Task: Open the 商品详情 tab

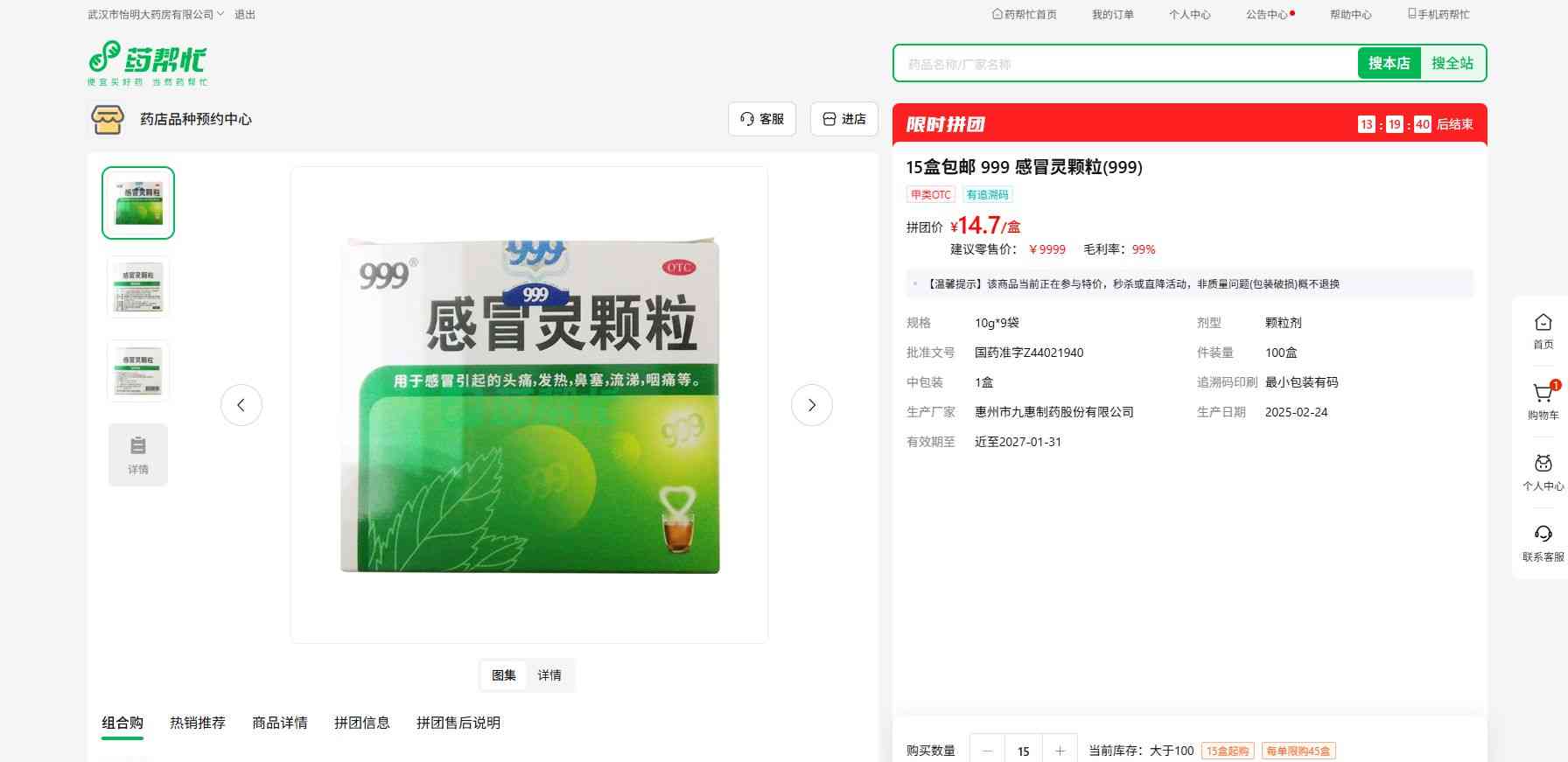Action: 280,723
